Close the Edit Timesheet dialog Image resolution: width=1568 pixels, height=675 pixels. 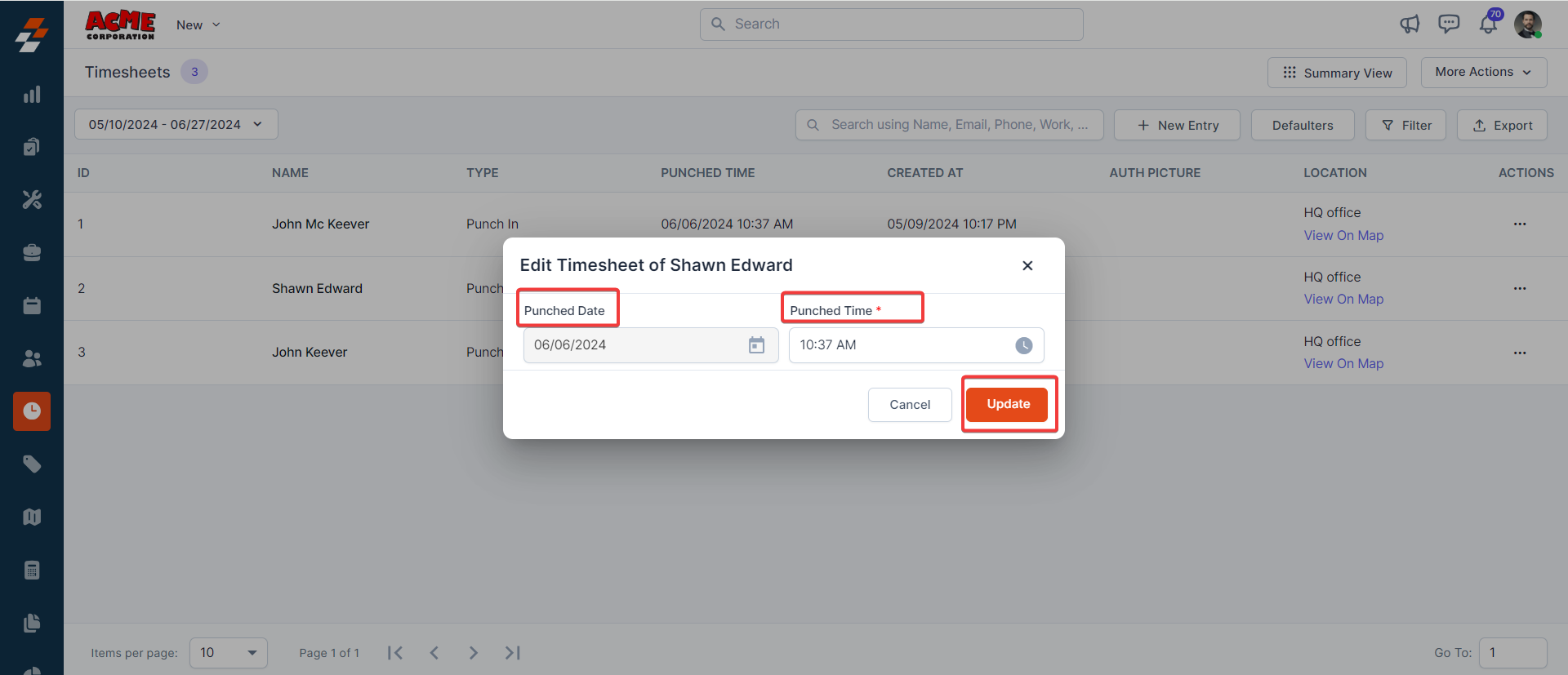(1027, 265)
